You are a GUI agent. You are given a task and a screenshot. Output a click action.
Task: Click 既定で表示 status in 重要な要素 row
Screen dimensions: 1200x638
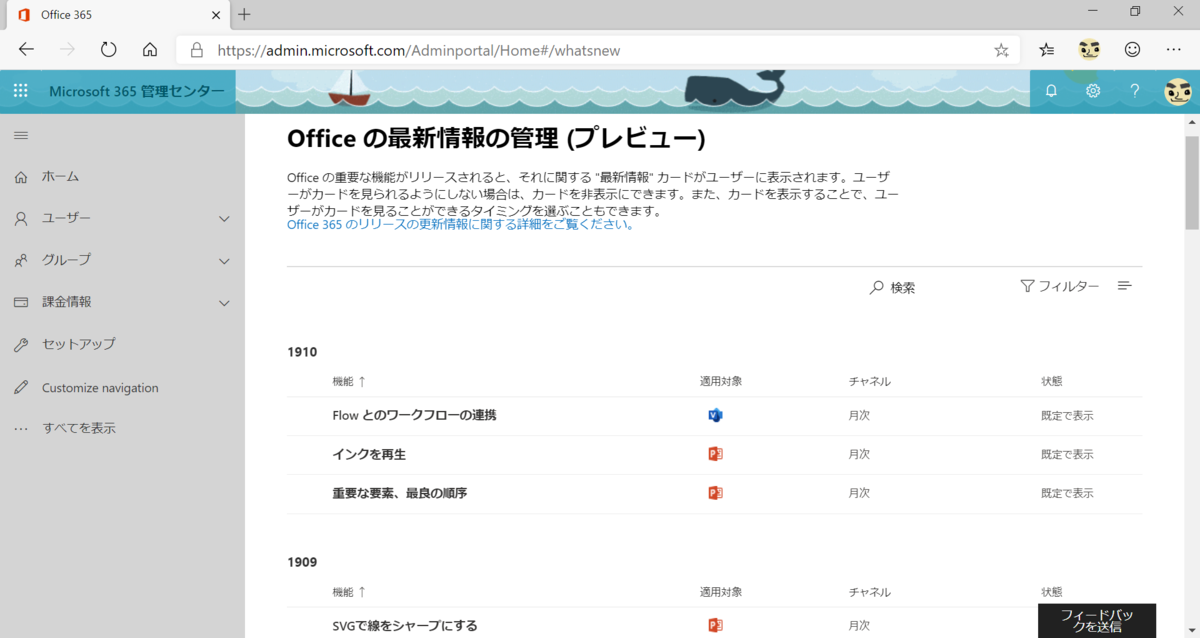coord(1067,493)
